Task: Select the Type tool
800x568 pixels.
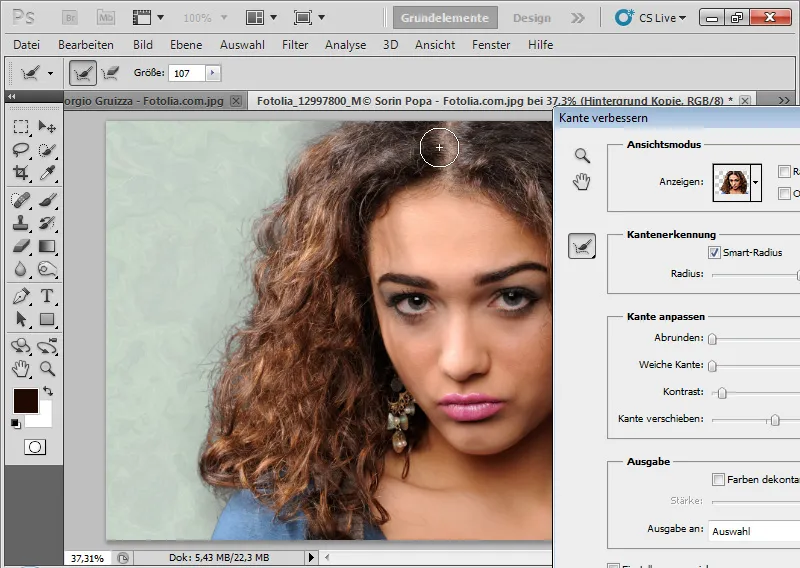Action: pos(47,296)
